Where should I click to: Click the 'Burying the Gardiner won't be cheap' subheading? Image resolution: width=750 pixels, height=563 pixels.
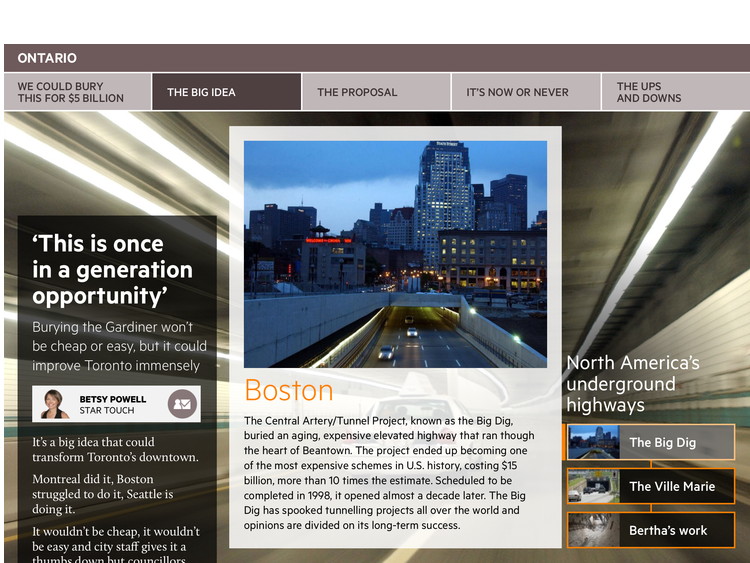coord(120,346)
